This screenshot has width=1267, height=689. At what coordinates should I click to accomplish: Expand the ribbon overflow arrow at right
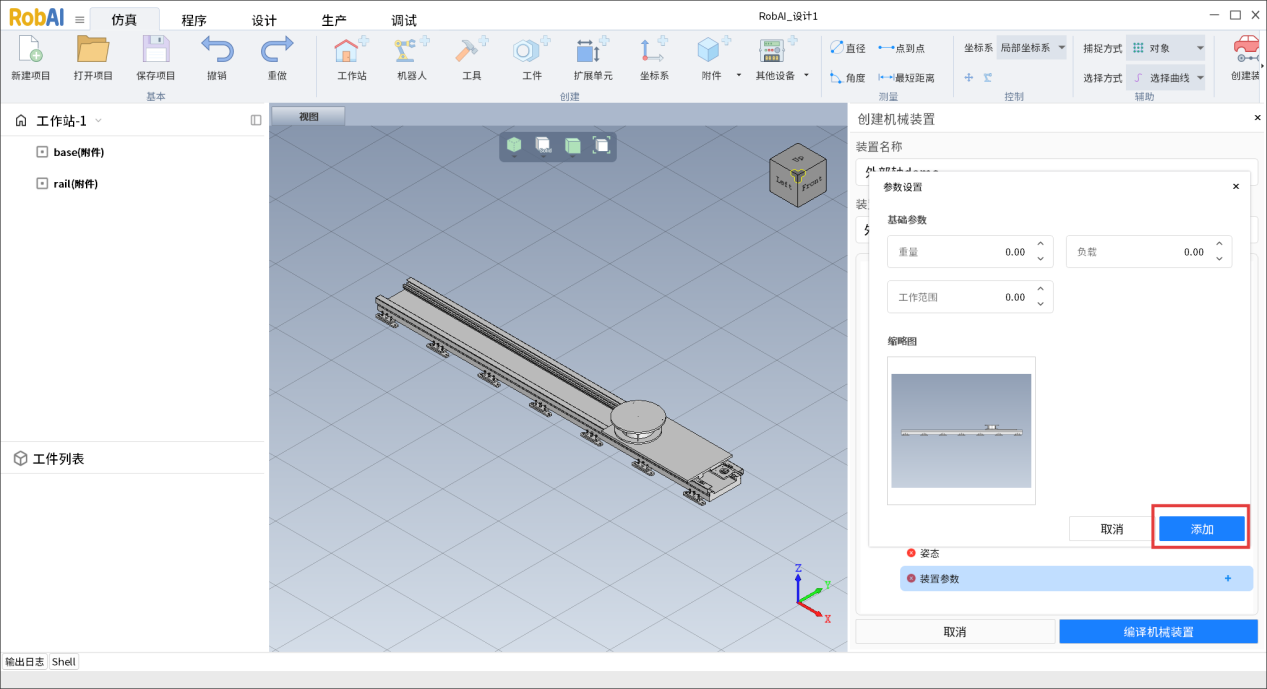click(x=1262, y=66)
